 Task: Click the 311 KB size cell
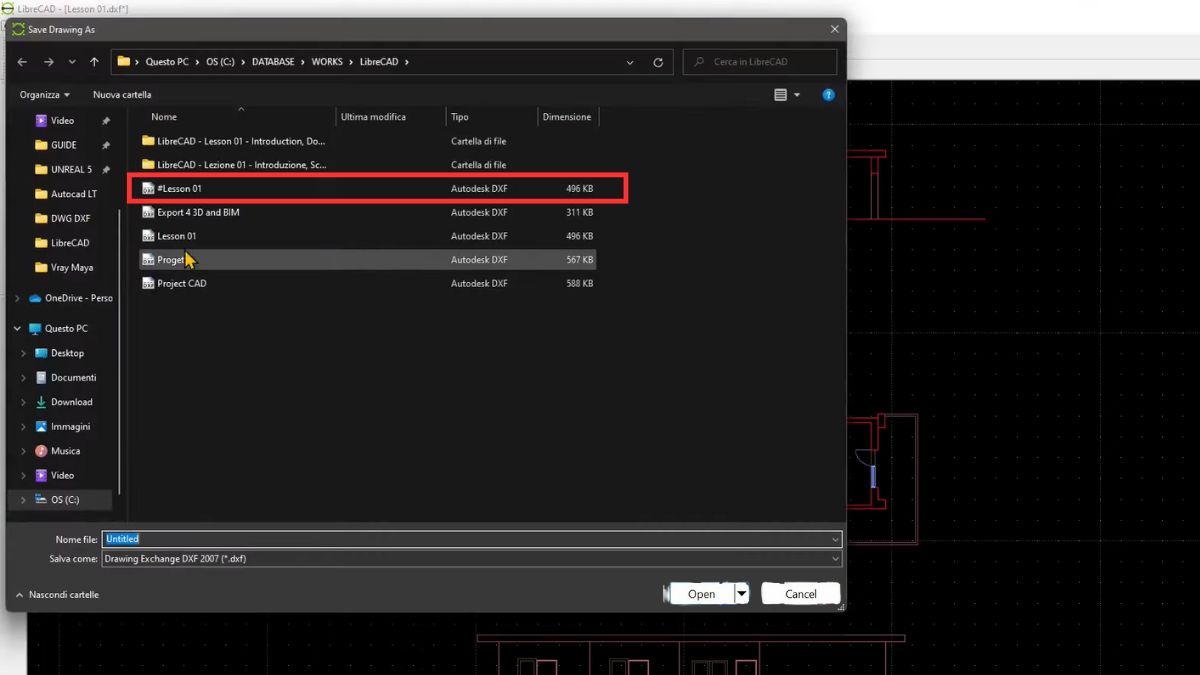point(580,212)
